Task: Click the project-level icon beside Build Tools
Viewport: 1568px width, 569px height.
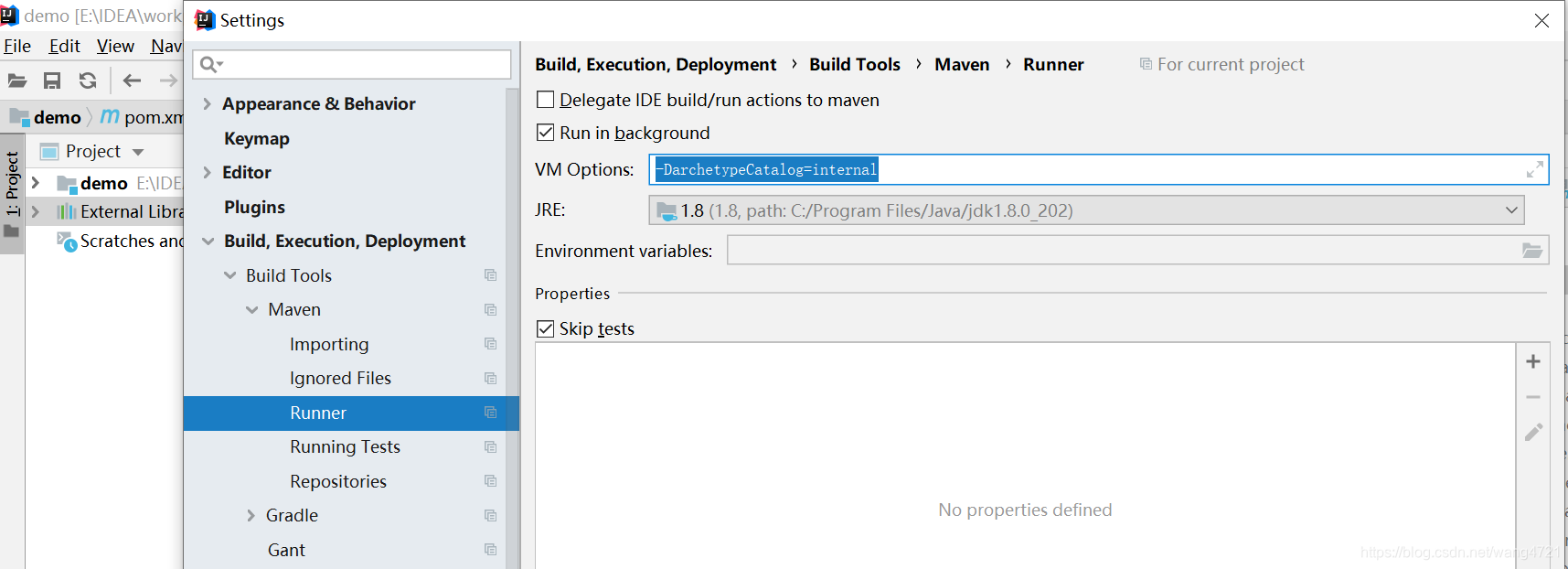Action: [490, 275]
